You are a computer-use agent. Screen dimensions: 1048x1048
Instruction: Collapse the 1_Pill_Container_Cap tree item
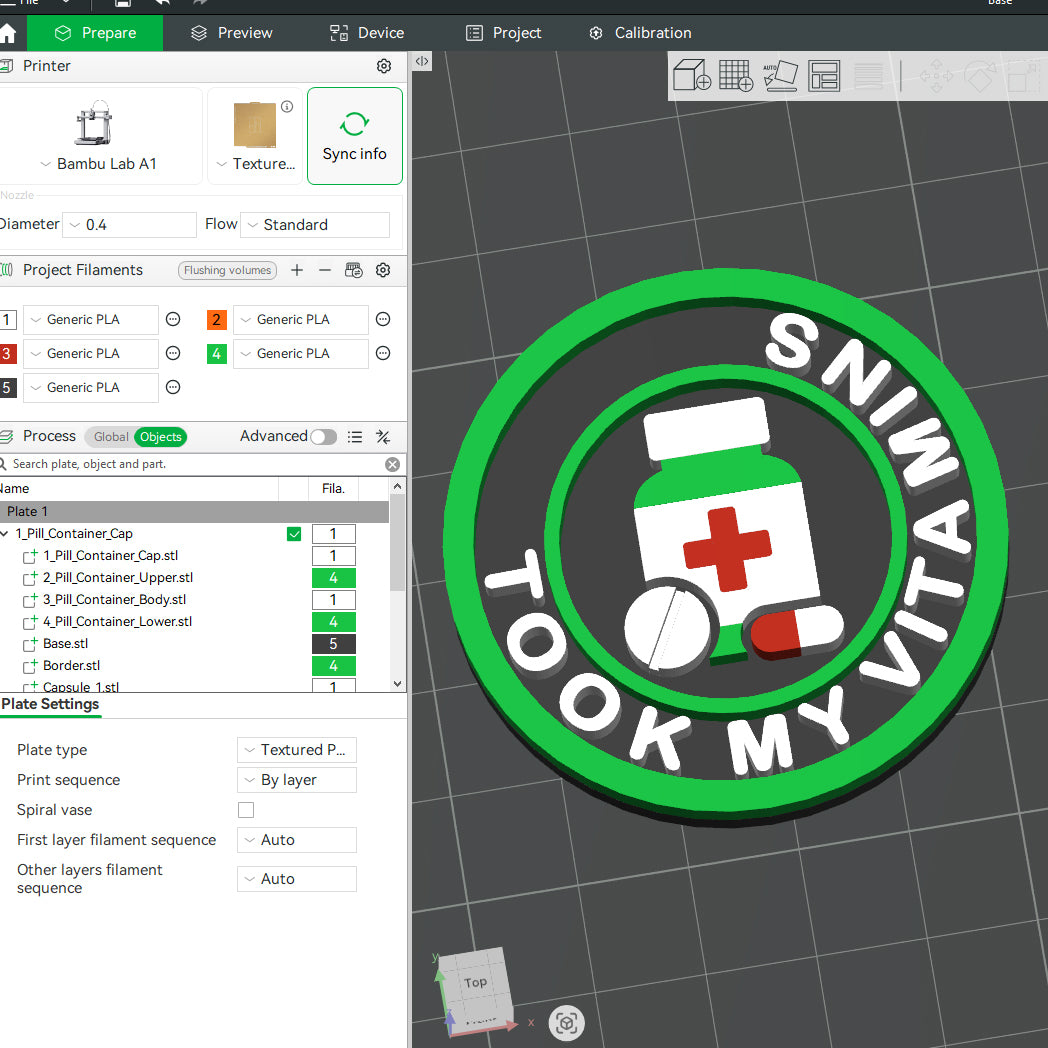click(5, 534)
